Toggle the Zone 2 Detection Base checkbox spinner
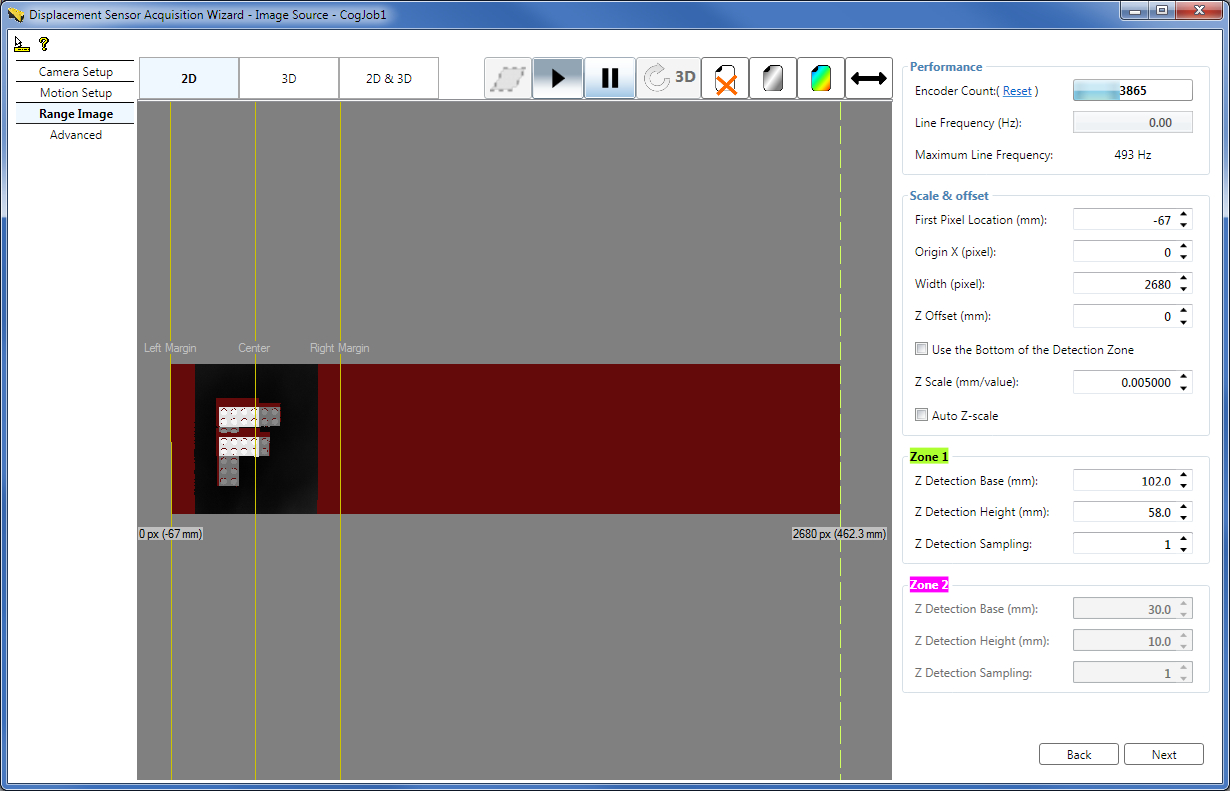The height and width of the screenshot is (791, 1230). [1186, 608]
